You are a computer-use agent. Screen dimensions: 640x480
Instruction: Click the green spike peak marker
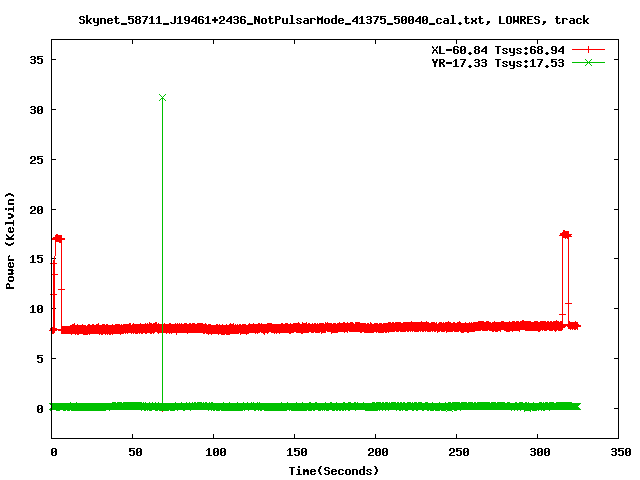tap(162, 98)
